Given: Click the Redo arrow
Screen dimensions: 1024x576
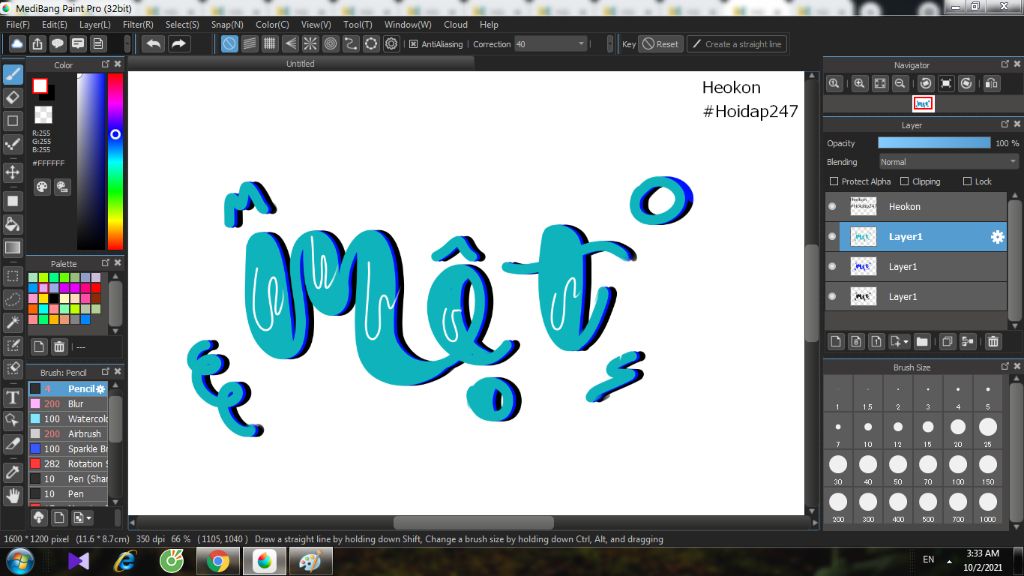Looking at the screenshot, I should coord(178,44).
